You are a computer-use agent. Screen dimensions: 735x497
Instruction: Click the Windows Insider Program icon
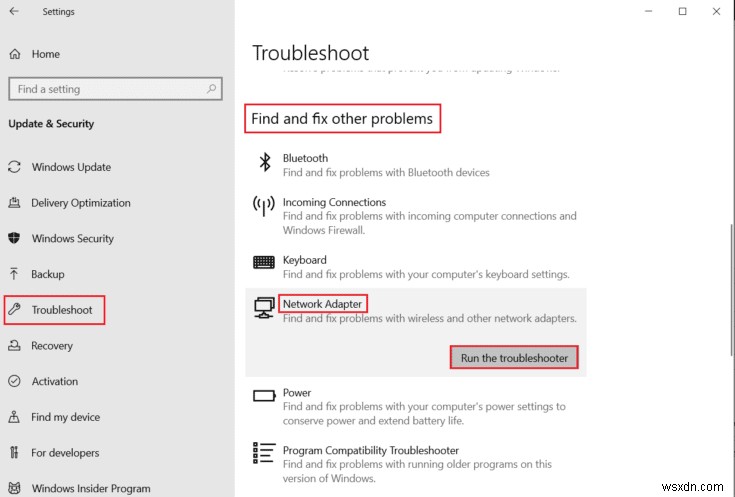14,489
